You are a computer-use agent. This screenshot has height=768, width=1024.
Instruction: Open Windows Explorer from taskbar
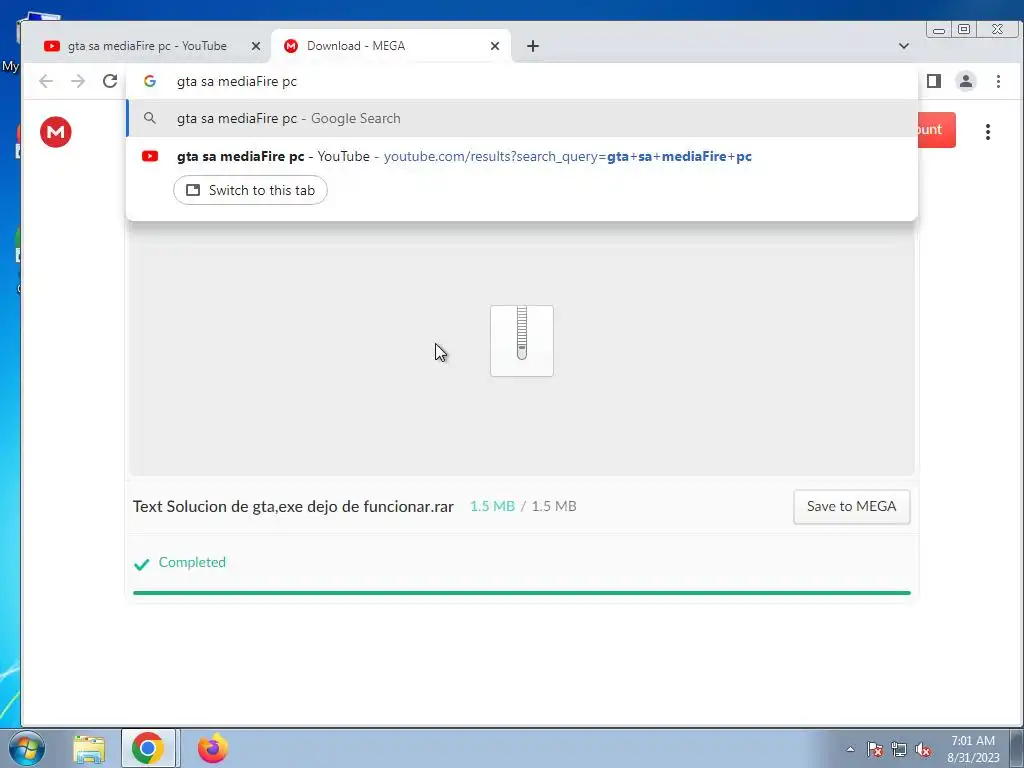[x=89, y=748]
